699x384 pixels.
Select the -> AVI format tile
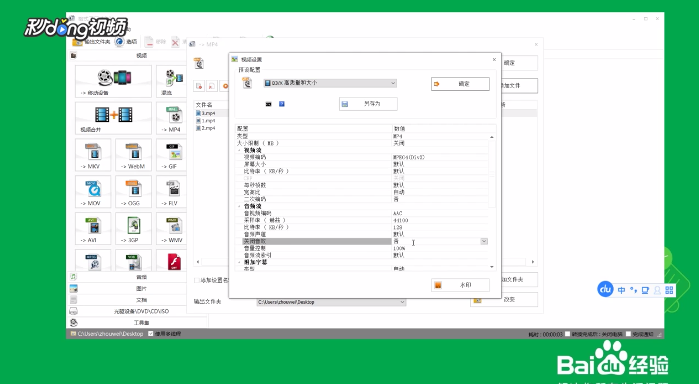pos(93,228)
